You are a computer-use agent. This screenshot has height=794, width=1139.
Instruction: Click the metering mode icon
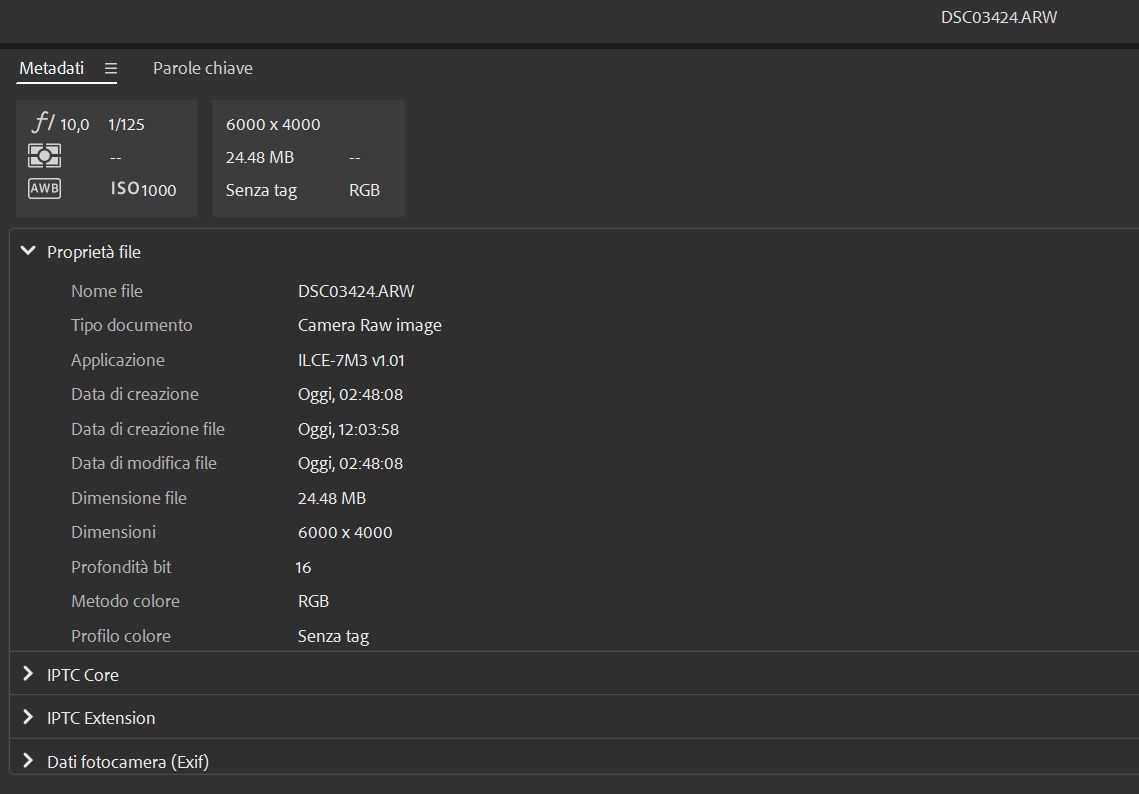[44, 156]
